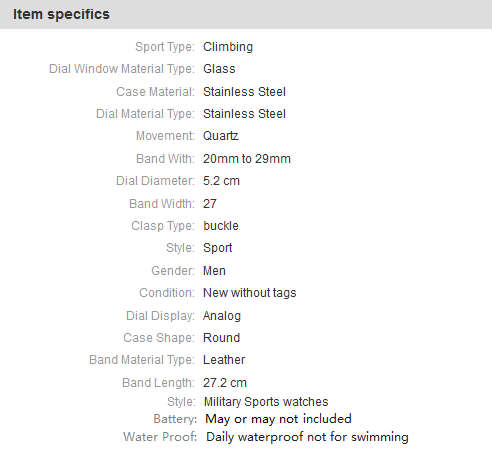The width and height of the screenshot is (492, 454).
Task: Select the Glass value text
Action: [219, 69]
